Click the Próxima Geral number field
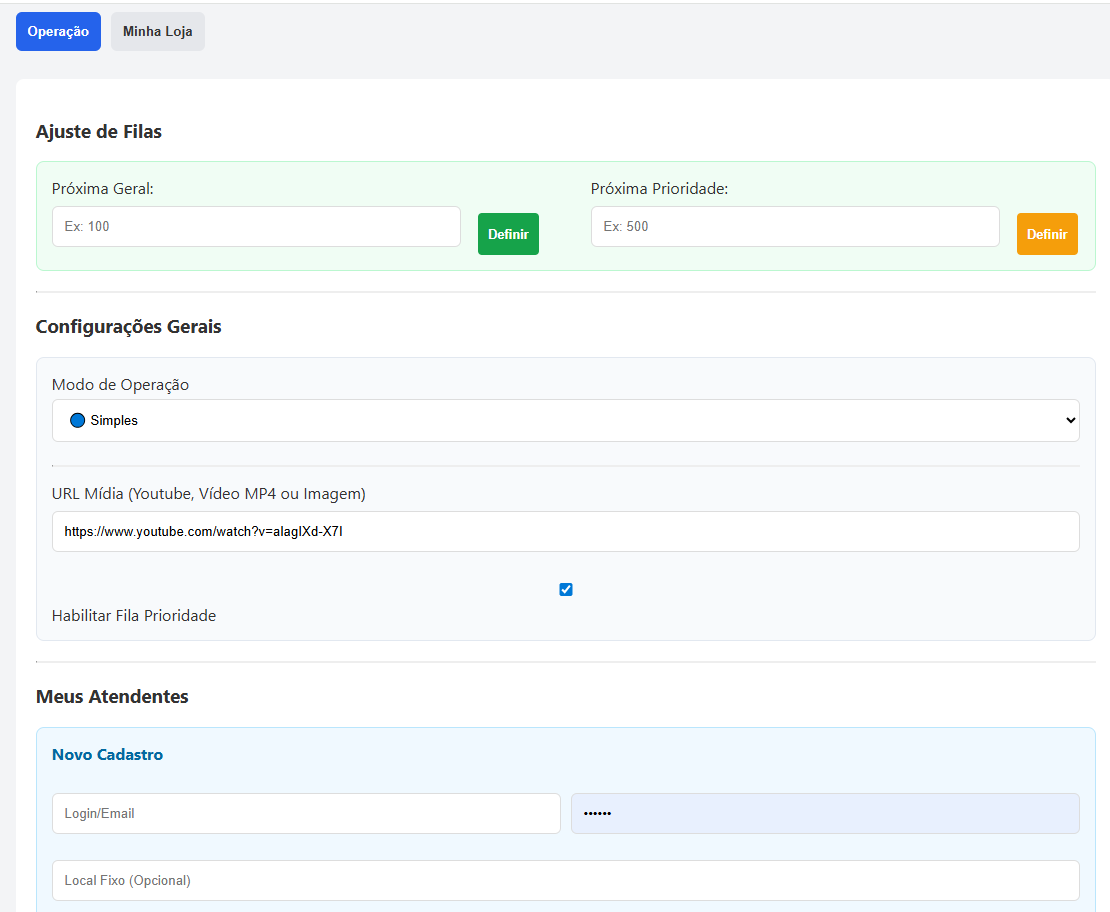The width and height of the screenshot is (1110, 912). (256, 227)
